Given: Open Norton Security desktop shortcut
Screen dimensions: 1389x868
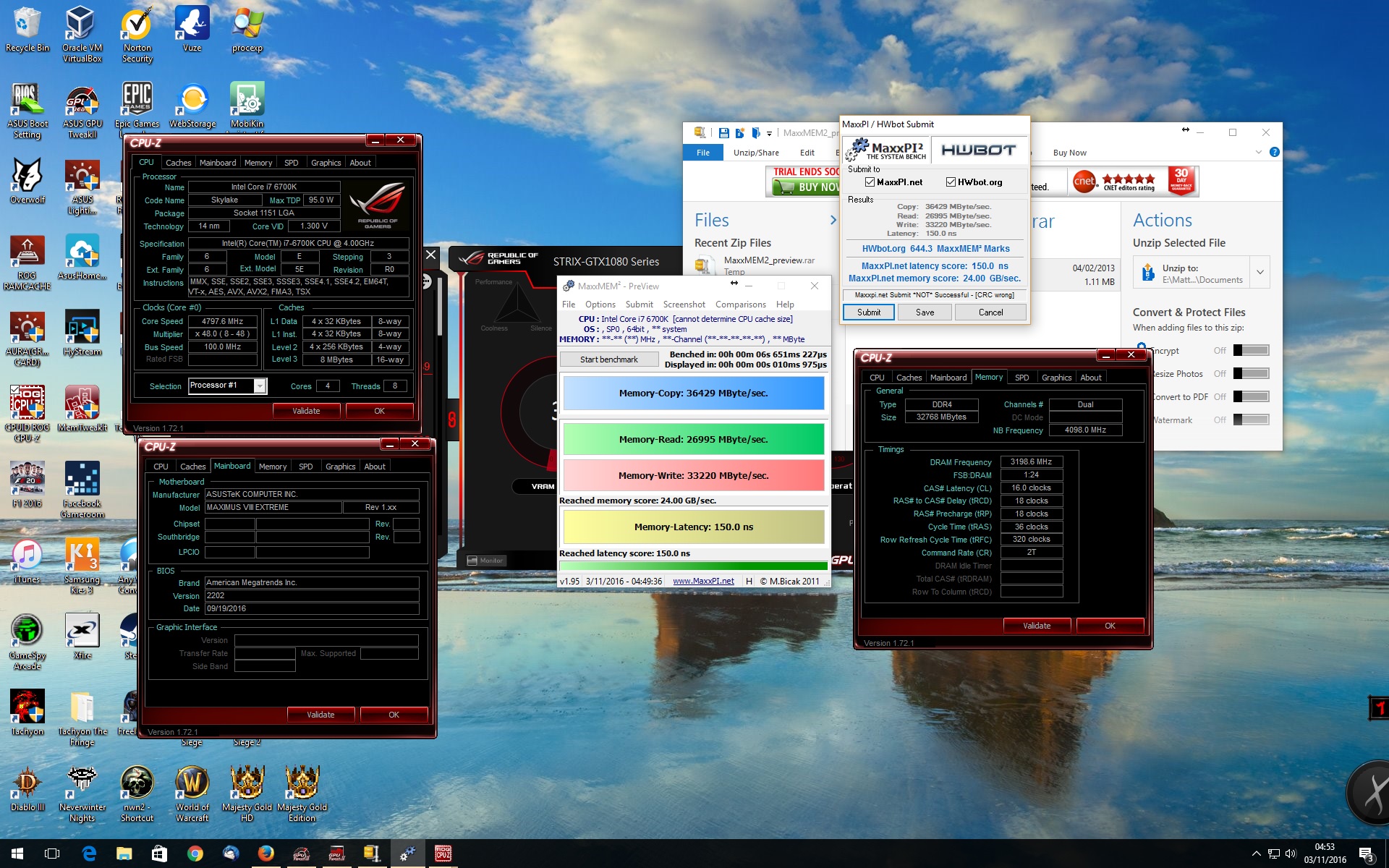Looking at the screenshot, I should (137, 34).
